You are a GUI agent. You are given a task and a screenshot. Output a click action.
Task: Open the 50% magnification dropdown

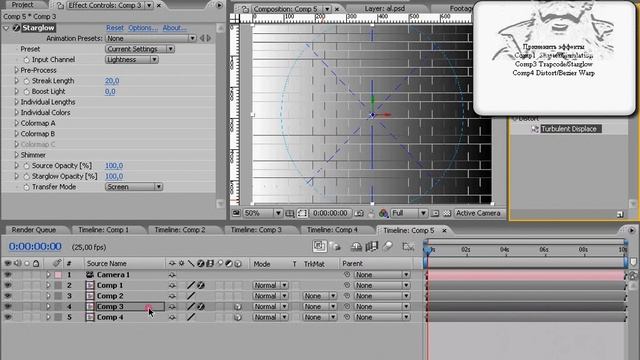pyautogui.click(x=263, y=213)
